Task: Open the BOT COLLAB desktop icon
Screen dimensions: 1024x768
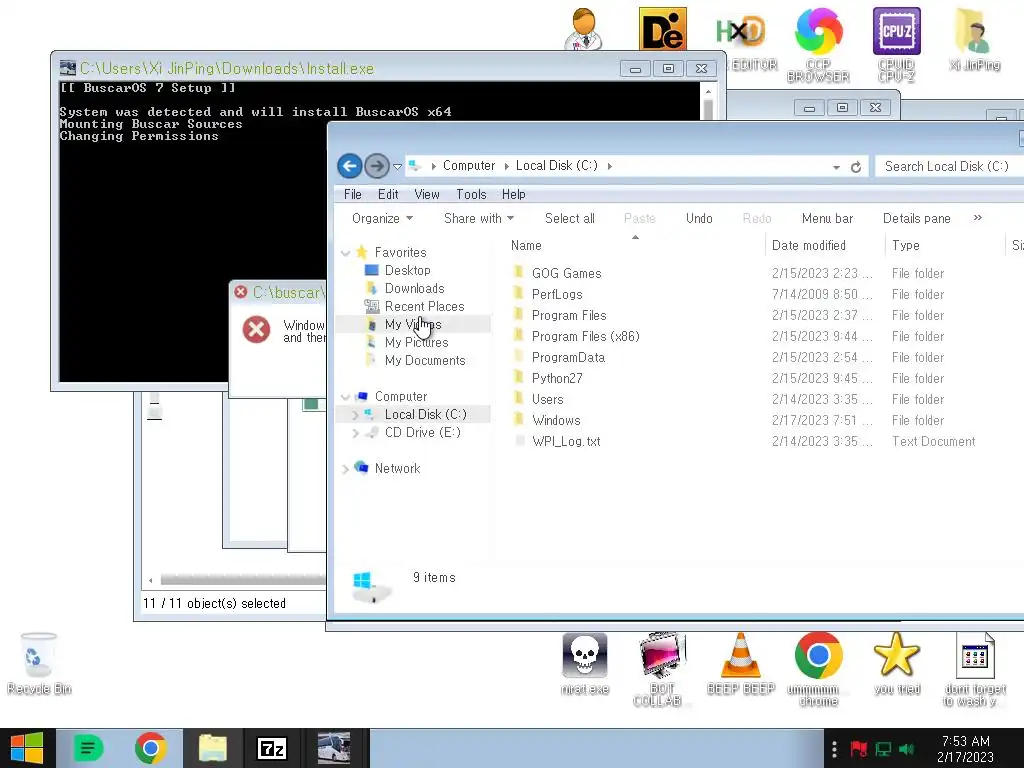Action: pos(661,669)
